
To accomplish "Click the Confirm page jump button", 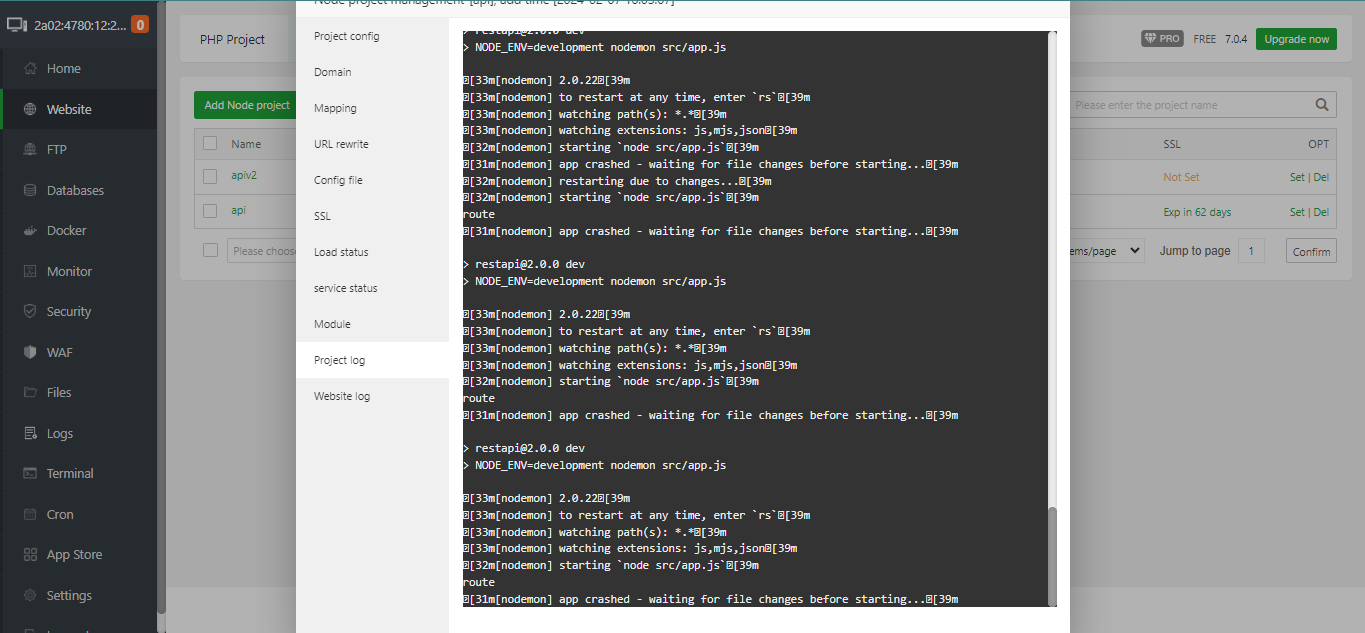I will click(1311, 251).
